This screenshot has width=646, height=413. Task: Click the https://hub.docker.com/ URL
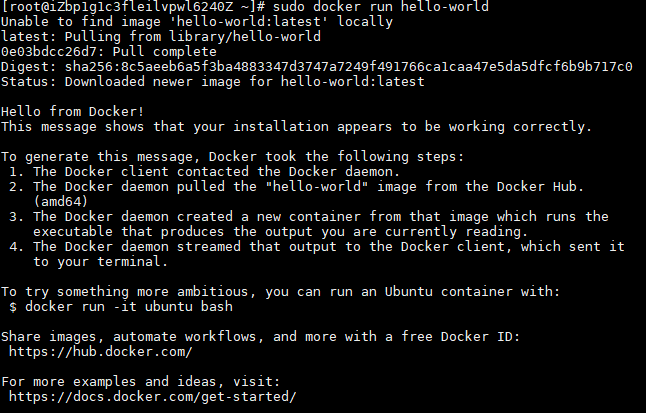(100, 352)
